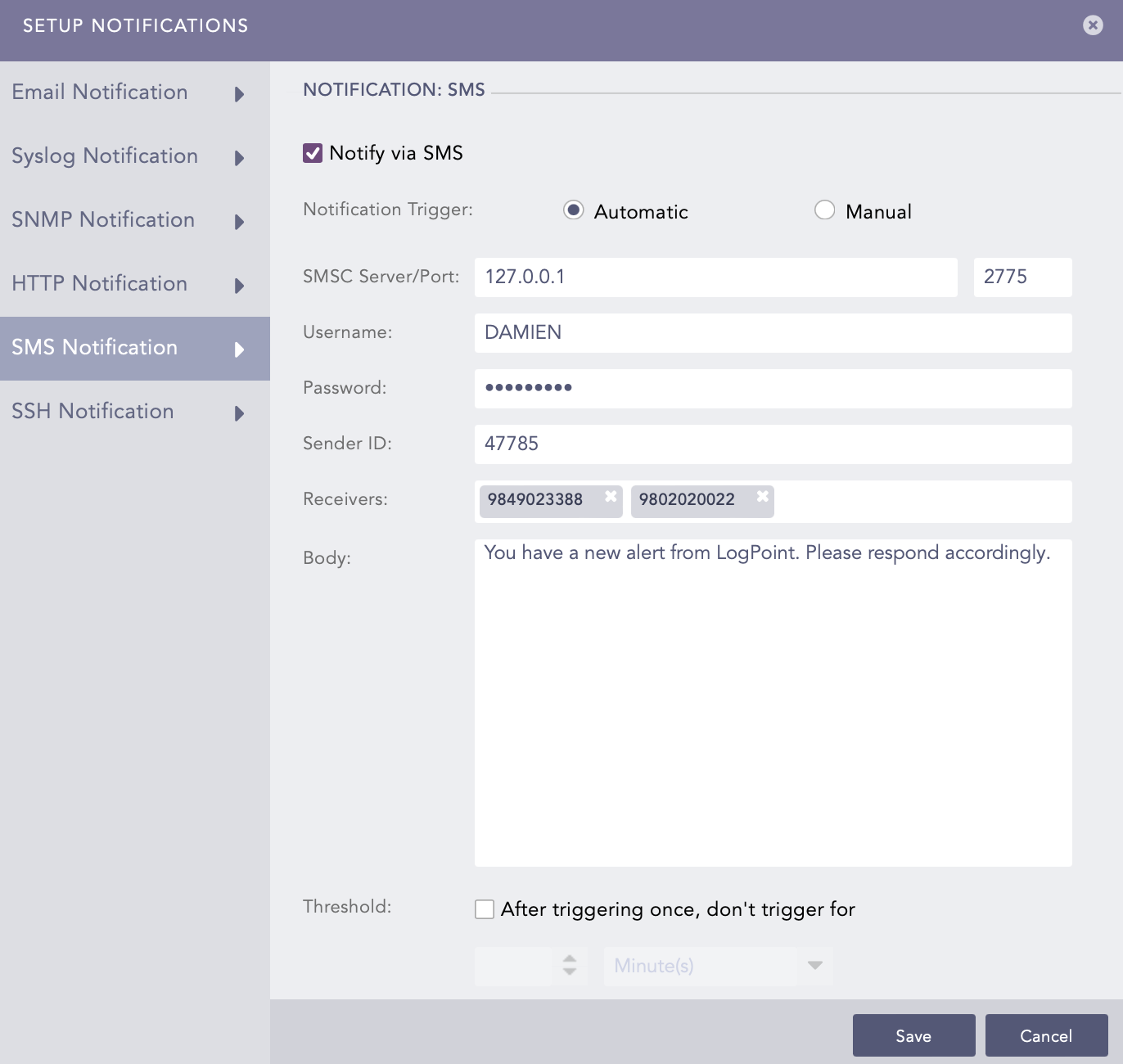Switch to Email Notification section
The image size is (1123, 1064).
click(x=100, y=92)
